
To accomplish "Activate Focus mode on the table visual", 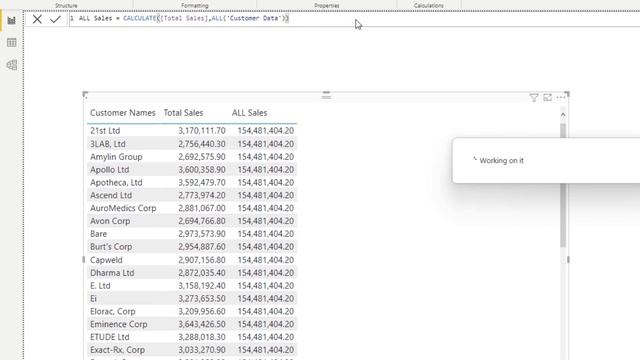I will (x=547, y=98).
